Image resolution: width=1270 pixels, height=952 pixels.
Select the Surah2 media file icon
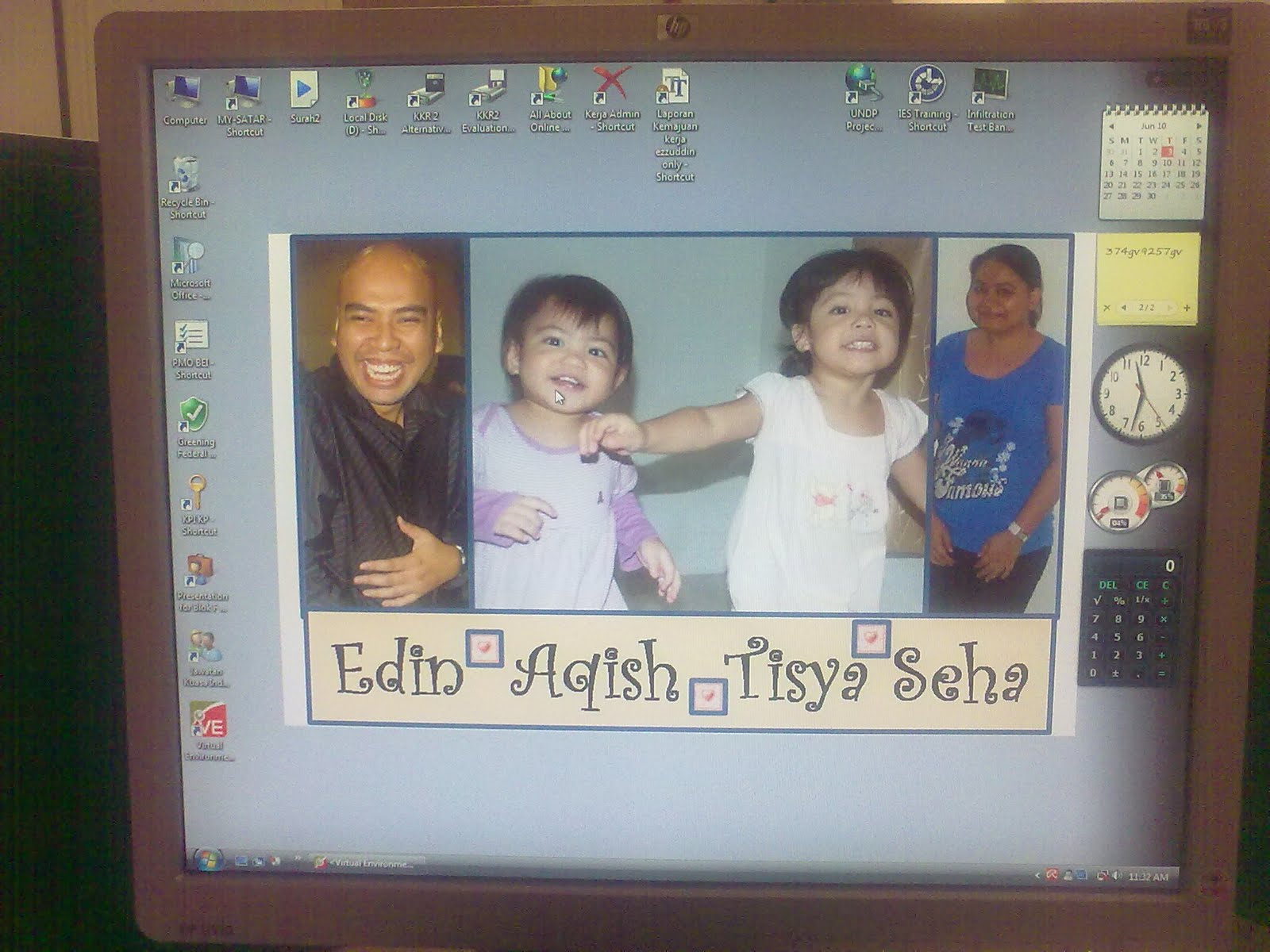[x=304, y=98]
